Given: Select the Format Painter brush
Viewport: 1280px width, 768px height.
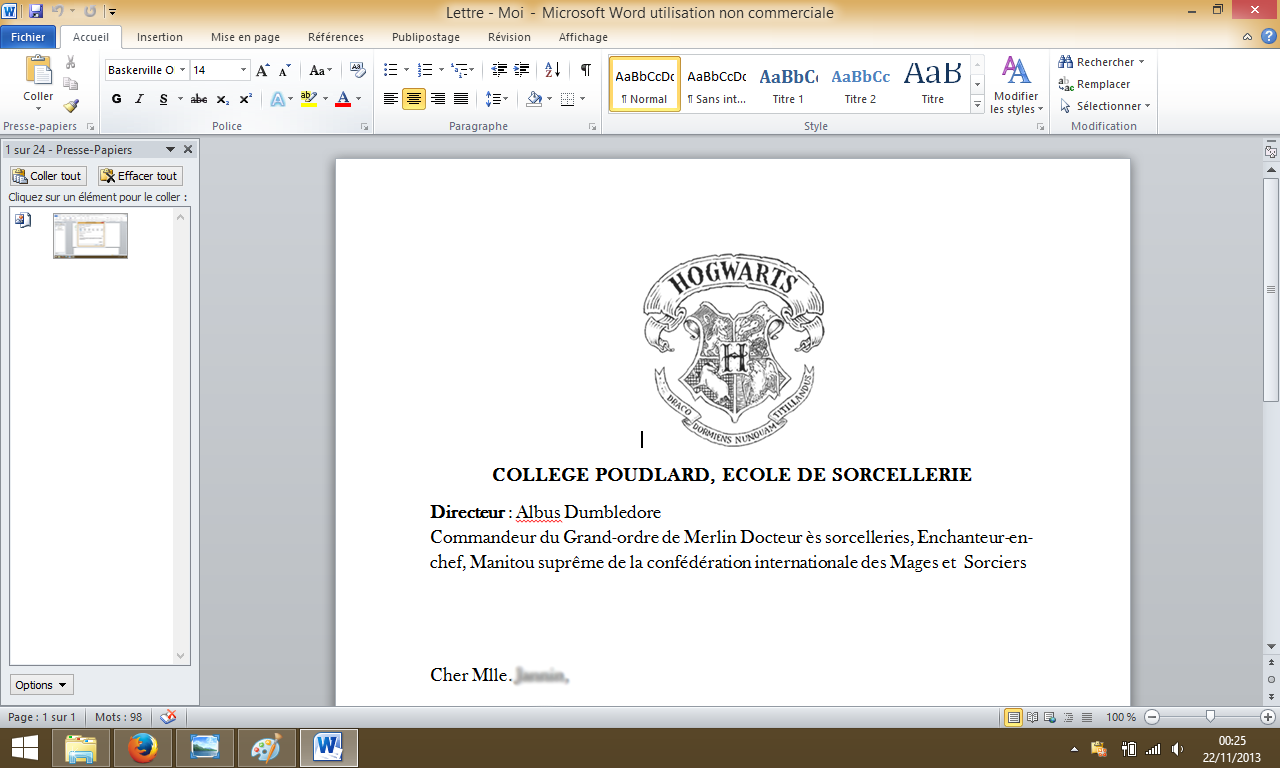Looking at the screenshot, I should pyautogui.click(x=71, y=106).
